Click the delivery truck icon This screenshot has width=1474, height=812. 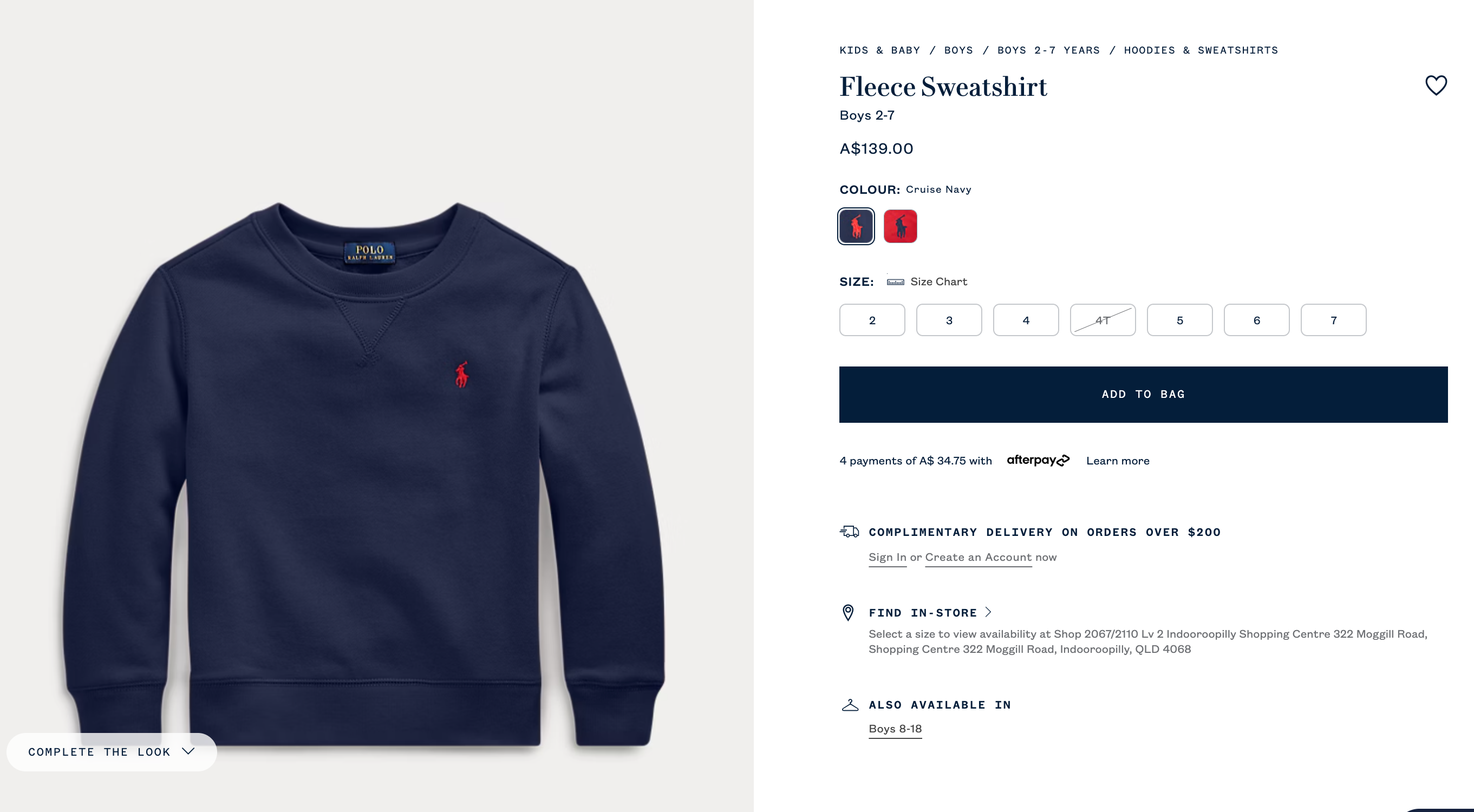coord(849,532)
